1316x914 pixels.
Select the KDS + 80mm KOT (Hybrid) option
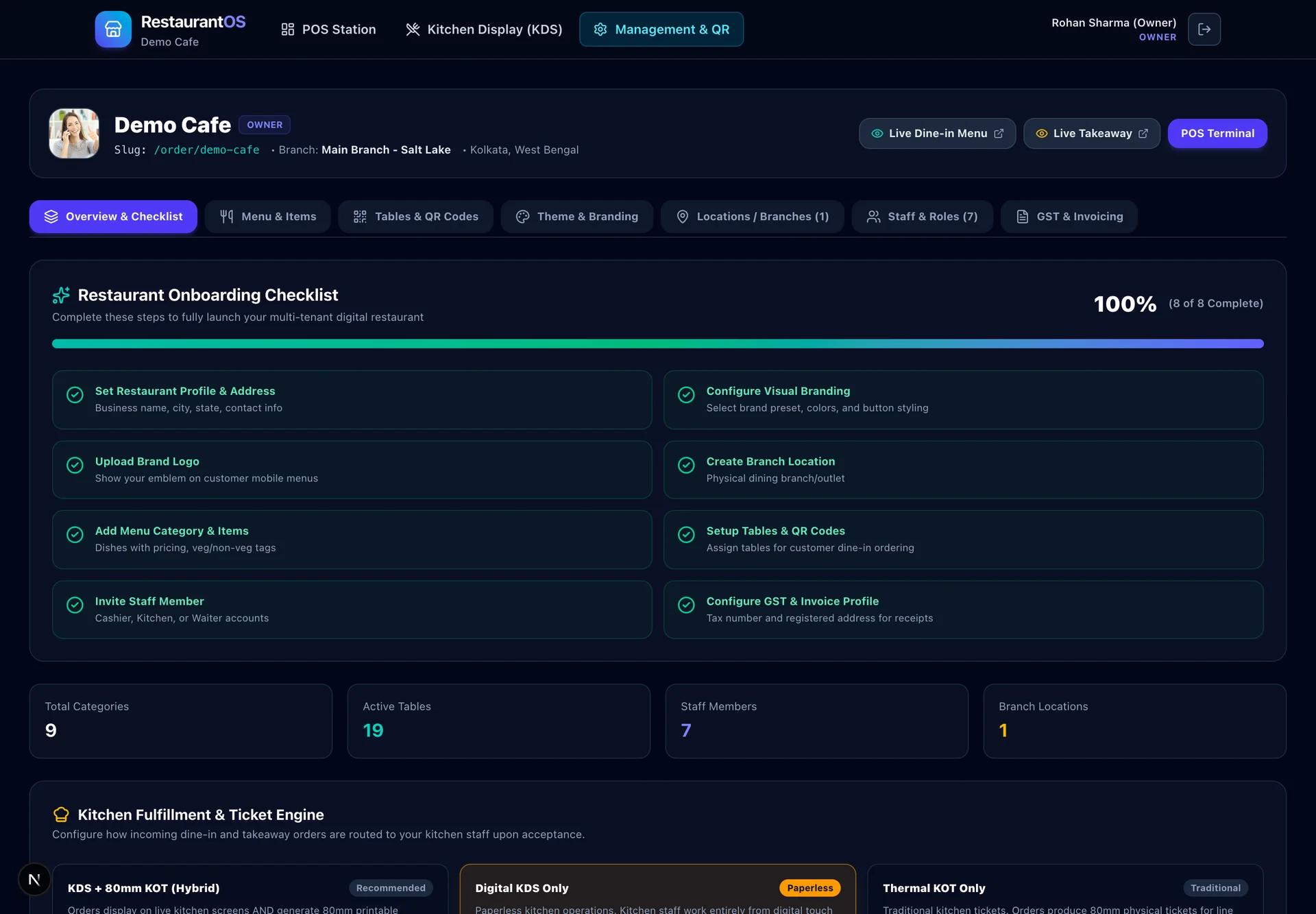point(250,889)
